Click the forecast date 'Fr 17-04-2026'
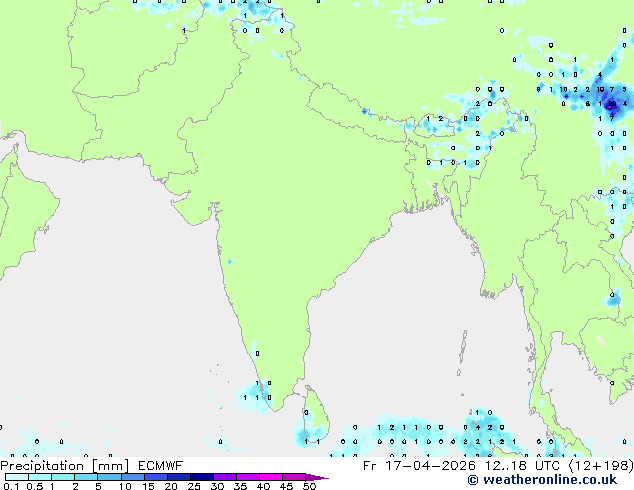 tap(419, 466)
